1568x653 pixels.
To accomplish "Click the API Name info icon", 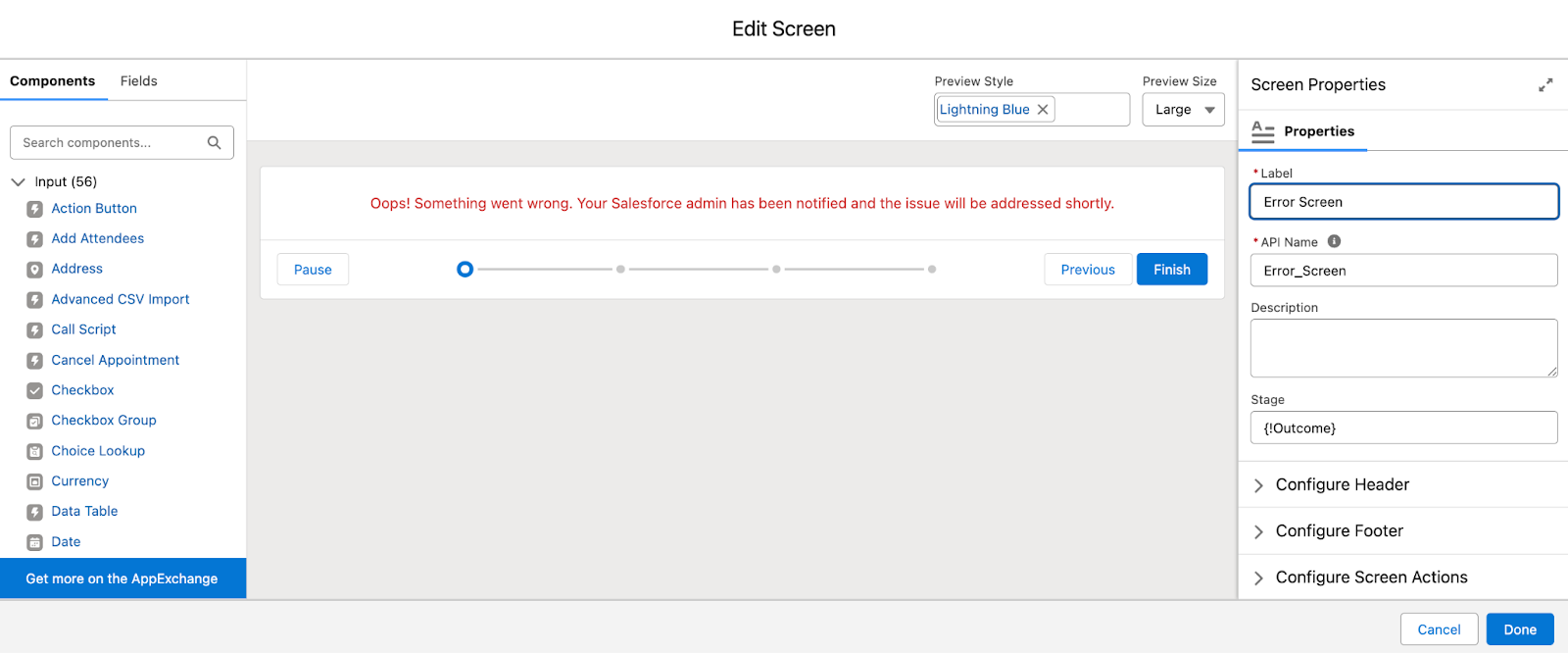I will [x=1334, y=241].
